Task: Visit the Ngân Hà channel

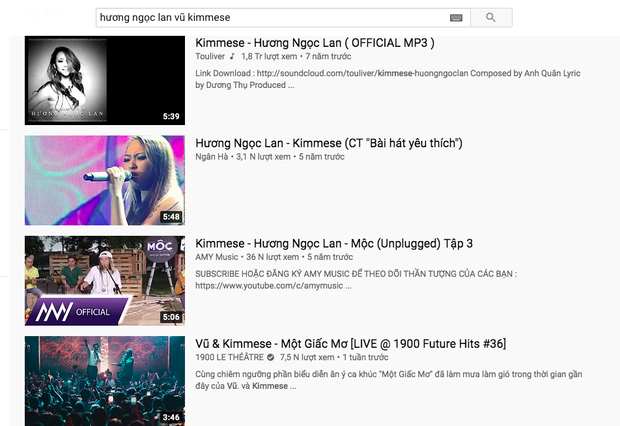Action: pos(212,157)
